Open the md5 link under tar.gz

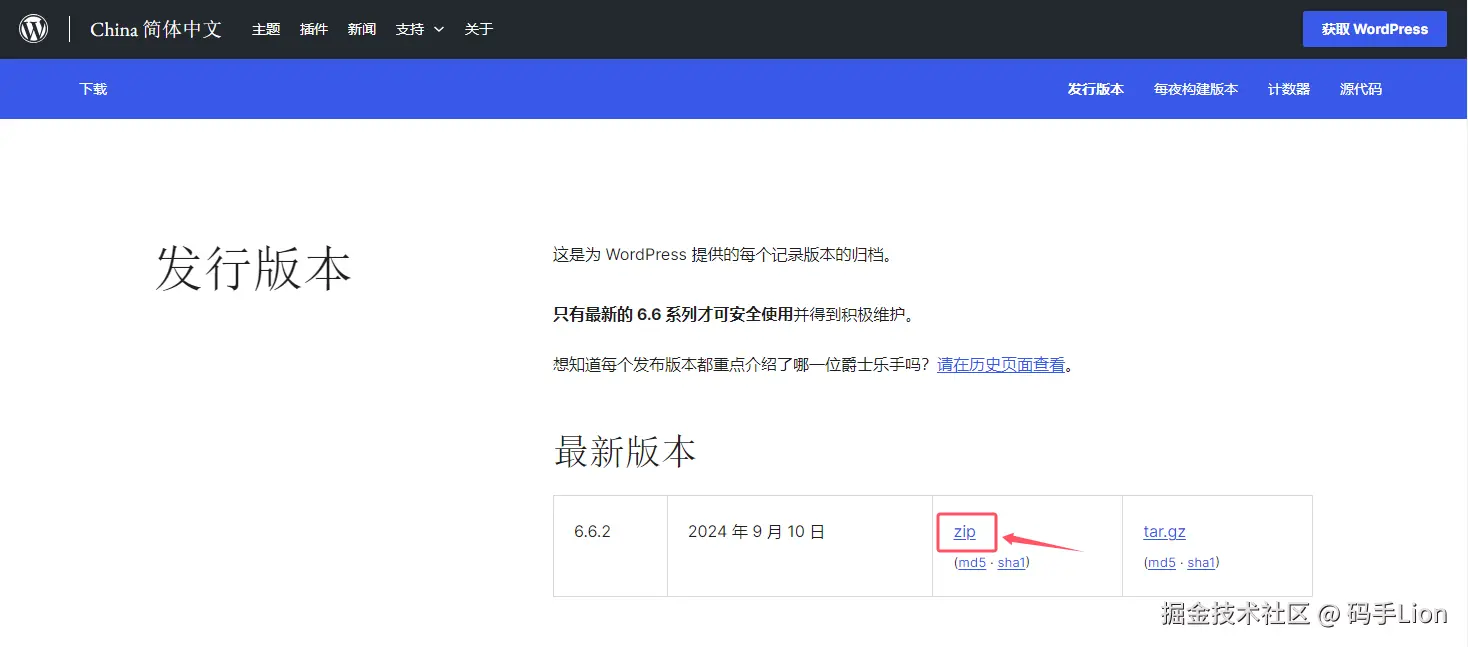point(1162,563)
